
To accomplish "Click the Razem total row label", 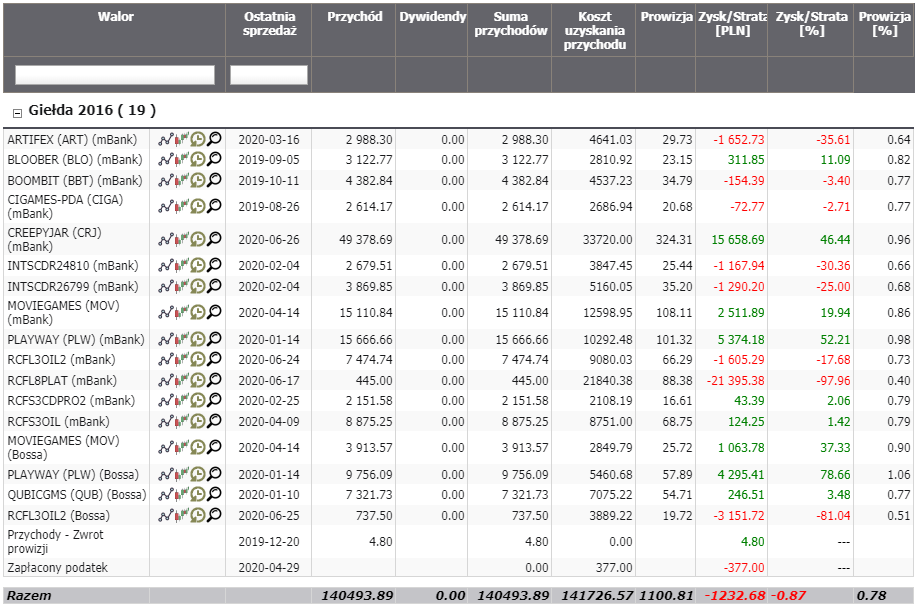I will click(x=29, y=595).
